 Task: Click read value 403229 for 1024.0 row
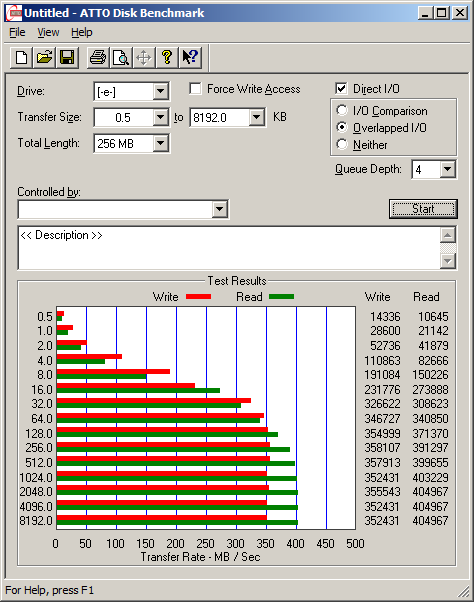pos(430,477)
